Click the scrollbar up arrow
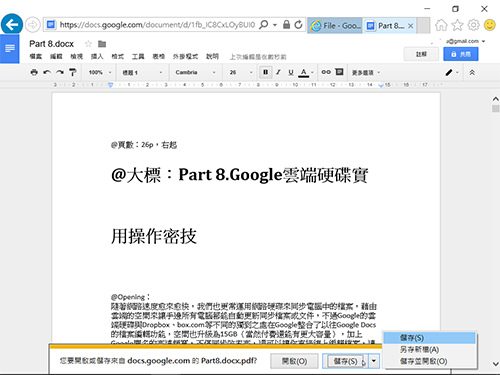 (495, 99)
